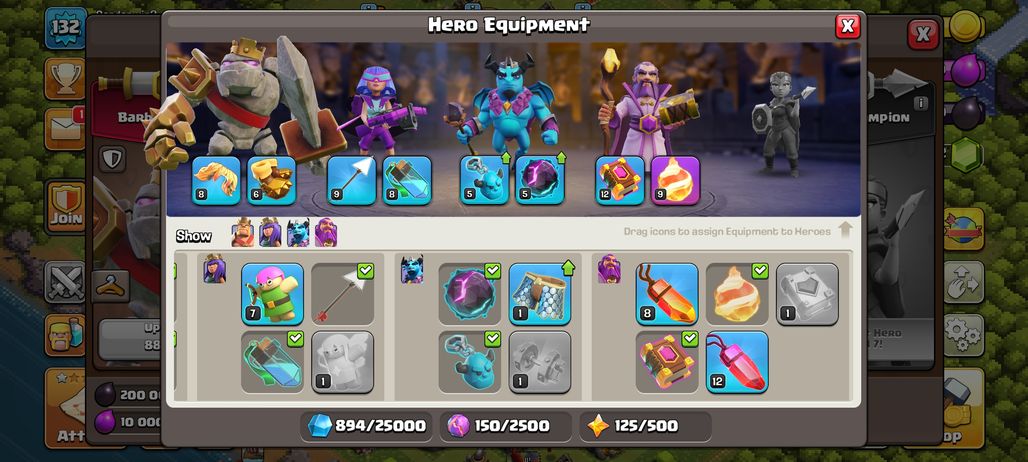This screenshot has width=1028, height=462.
Task: Tap the checked Dark Orb in inventory
Action: 469,294
